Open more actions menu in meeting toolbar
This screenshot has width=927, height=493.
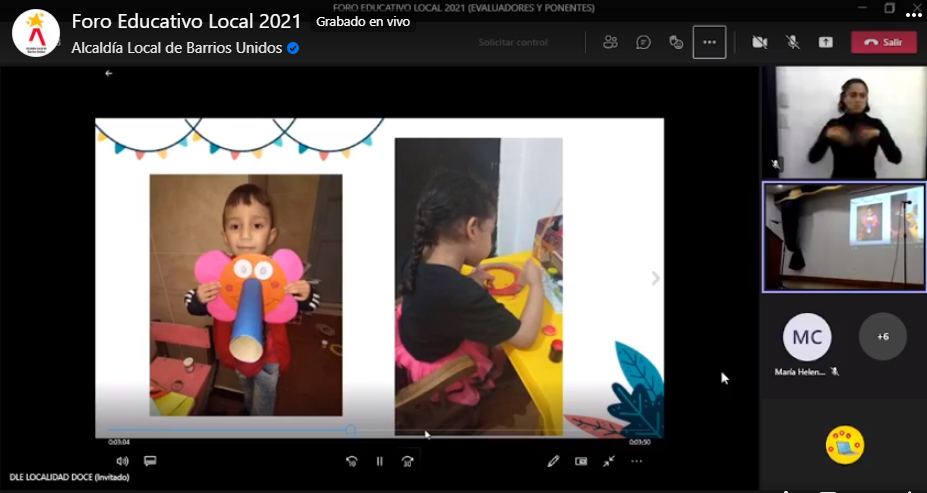[x=709, y=42]
